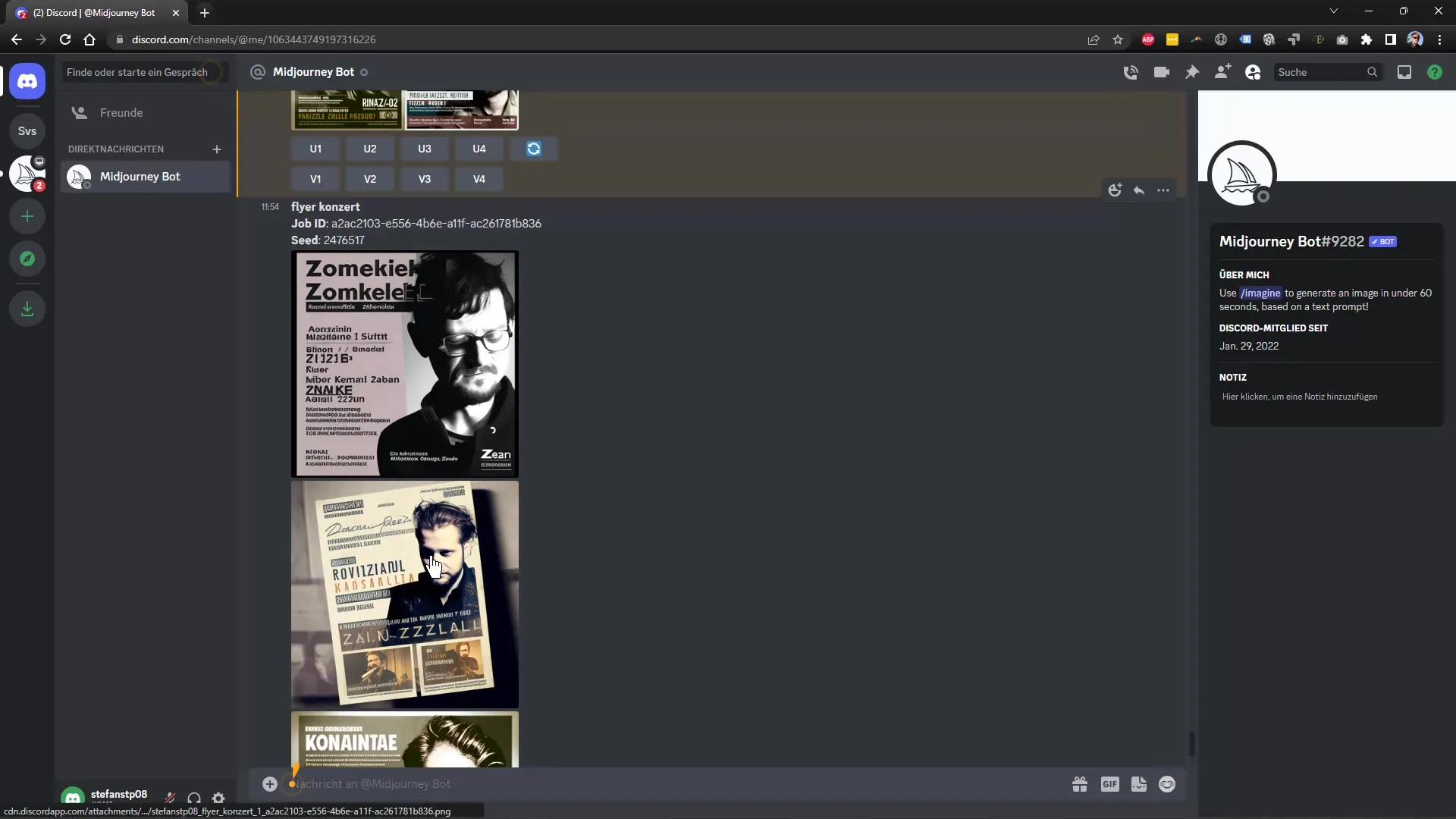Open Discord home direct messages icon

tap(27, 81)
